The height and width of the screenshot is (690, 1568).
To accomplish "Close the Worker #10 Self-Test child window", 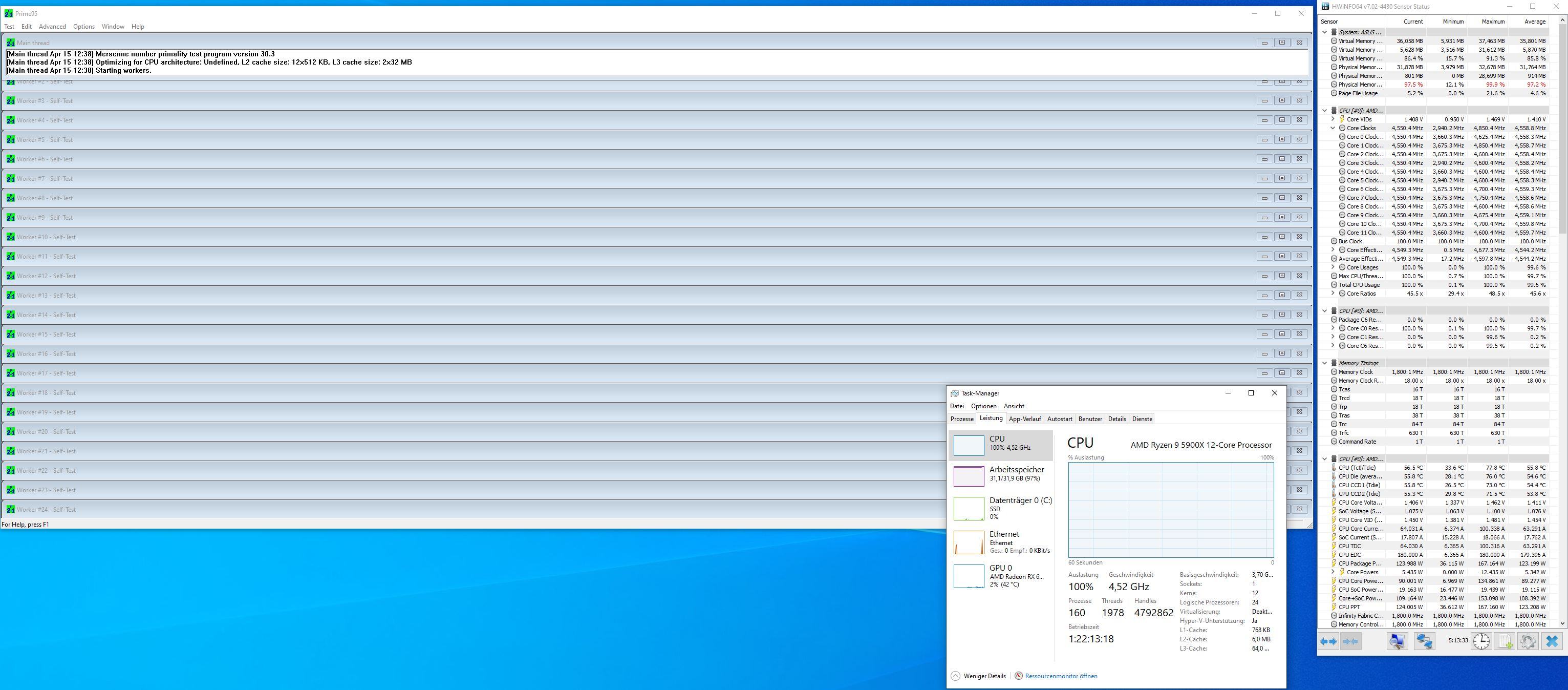I will (x=1299, y=237).
